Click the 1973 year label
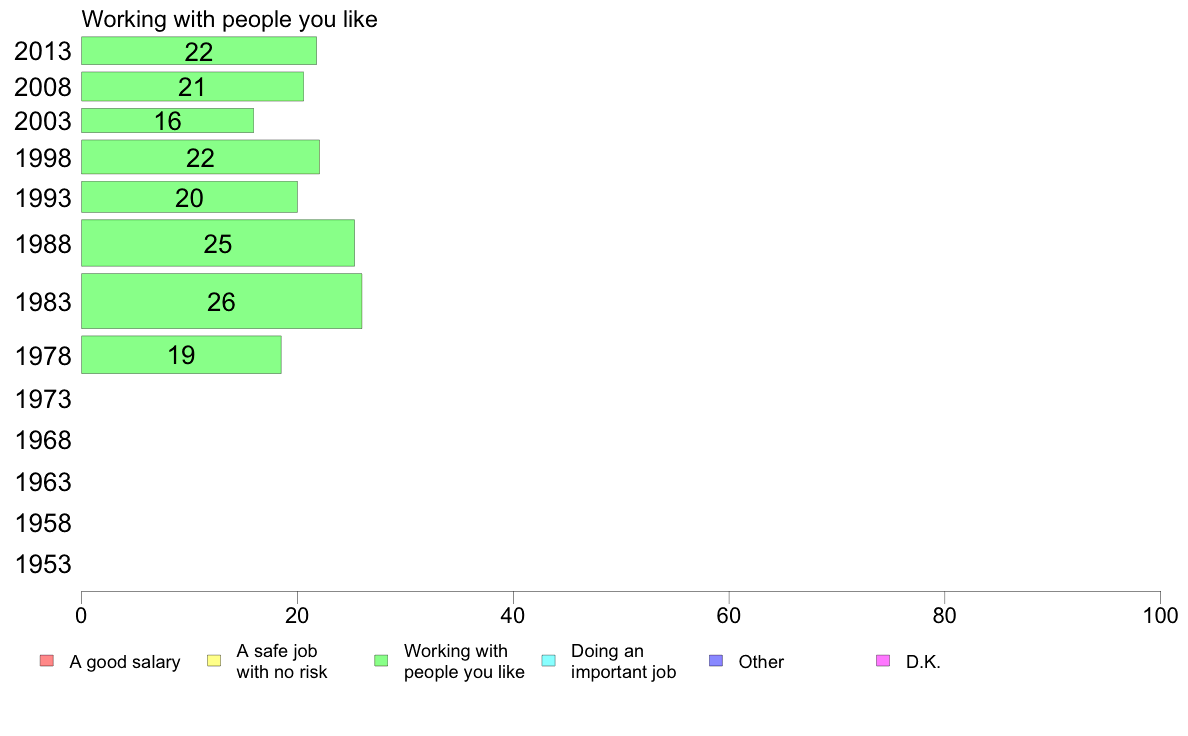This screenshot has width=1188, height=736. [x=43, y=399]
